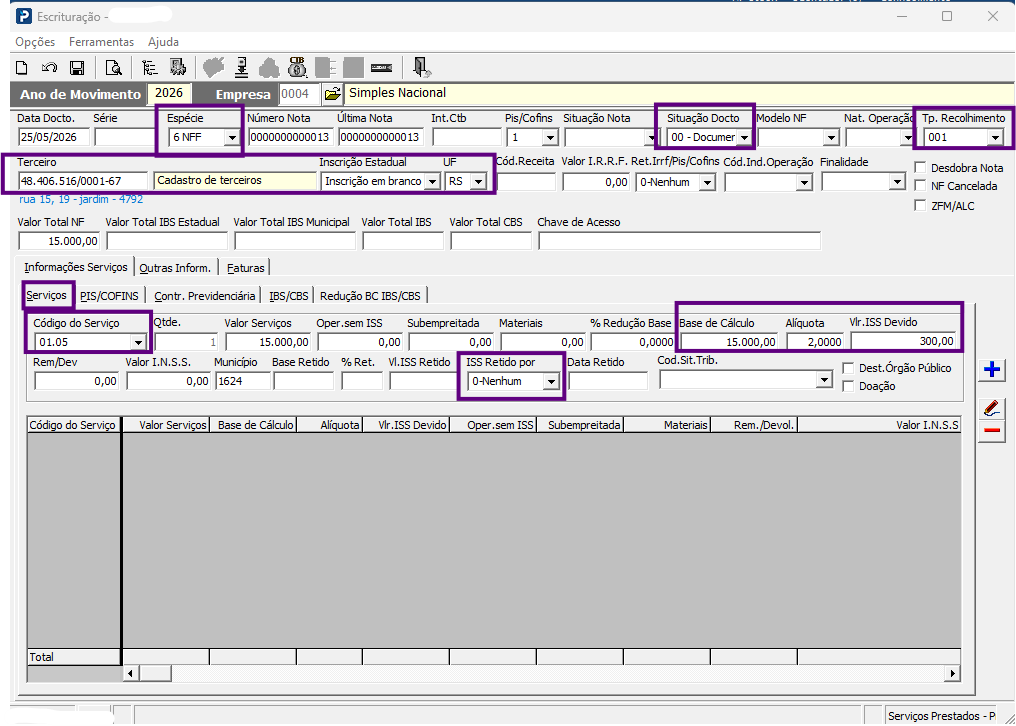Screen dimensions: 1016x726
Task: Expand the Código do Serviço combo box
Action: point(138,342)
